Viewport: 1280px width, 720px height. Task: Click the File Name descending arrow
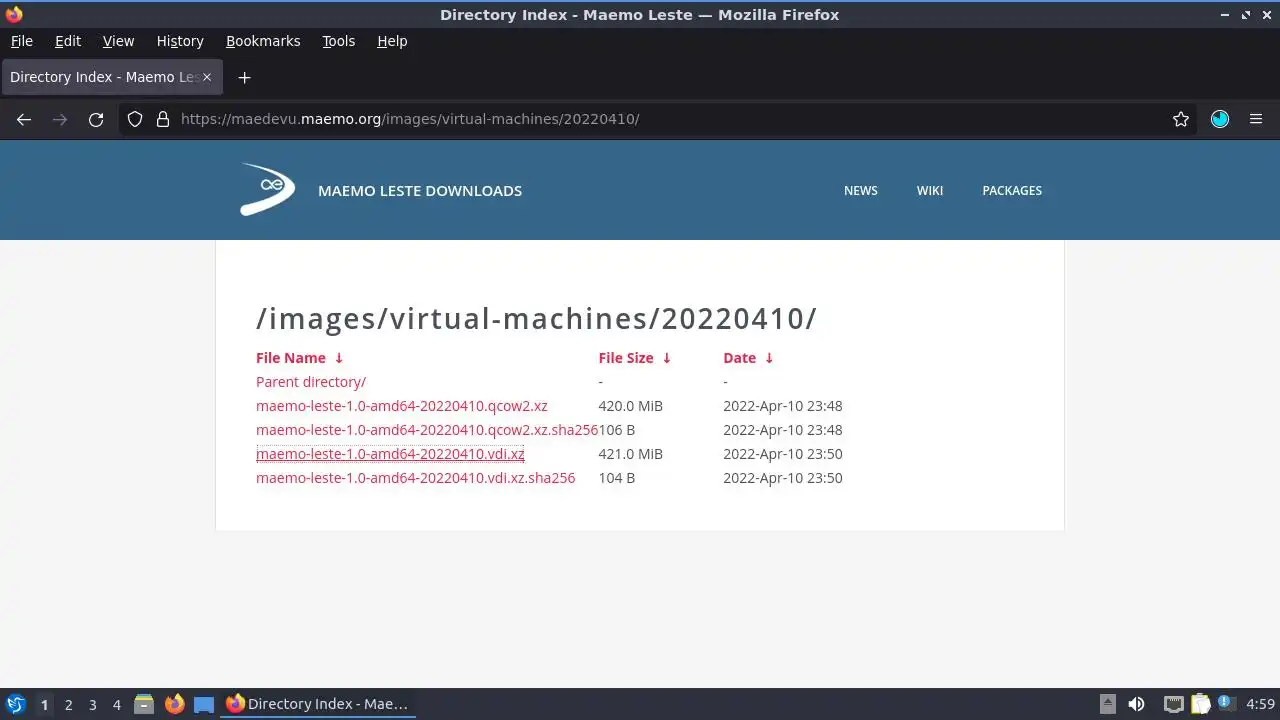[339, 358]
